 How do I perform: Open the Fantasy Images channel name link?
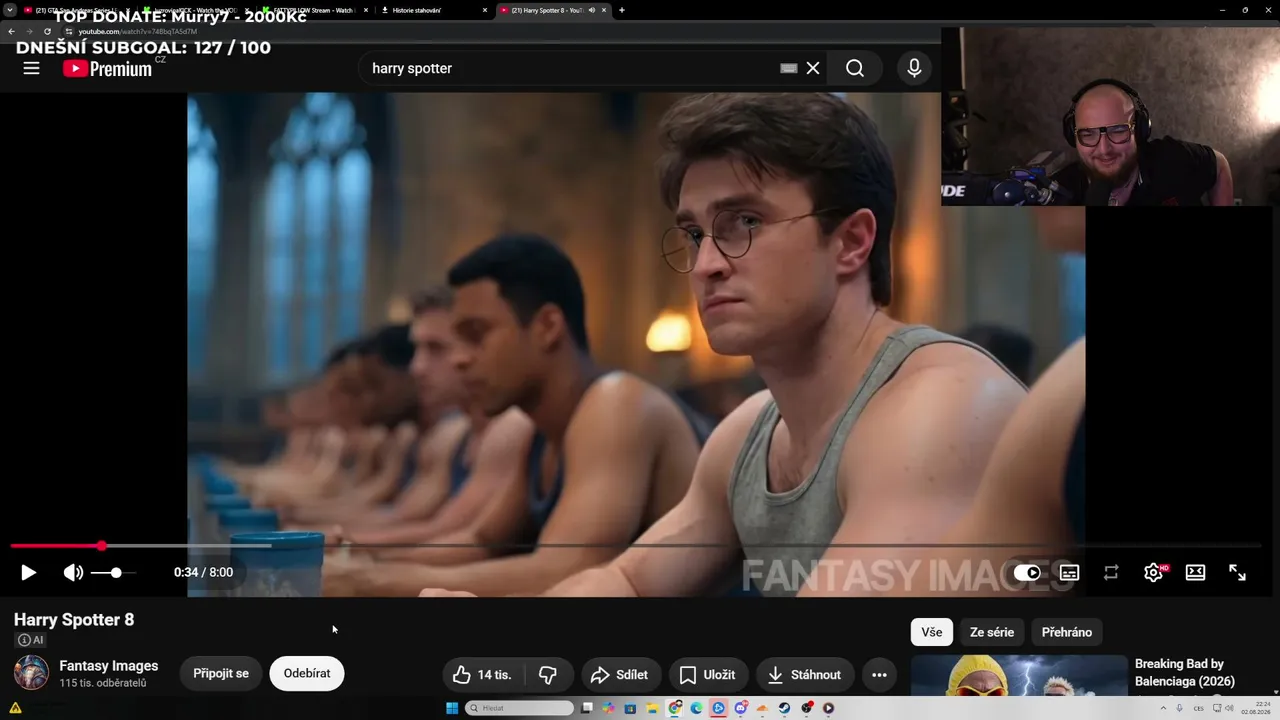click(109, 666)
